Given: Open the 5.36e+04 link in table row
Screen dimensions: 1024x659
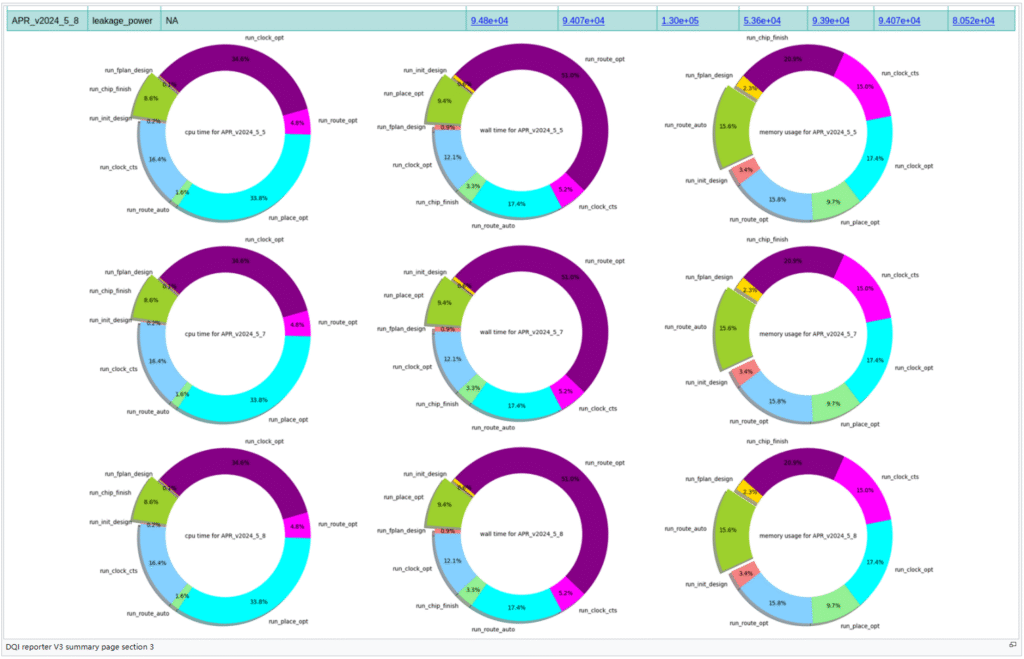Looking at the screenshot, I should [761, 21].
